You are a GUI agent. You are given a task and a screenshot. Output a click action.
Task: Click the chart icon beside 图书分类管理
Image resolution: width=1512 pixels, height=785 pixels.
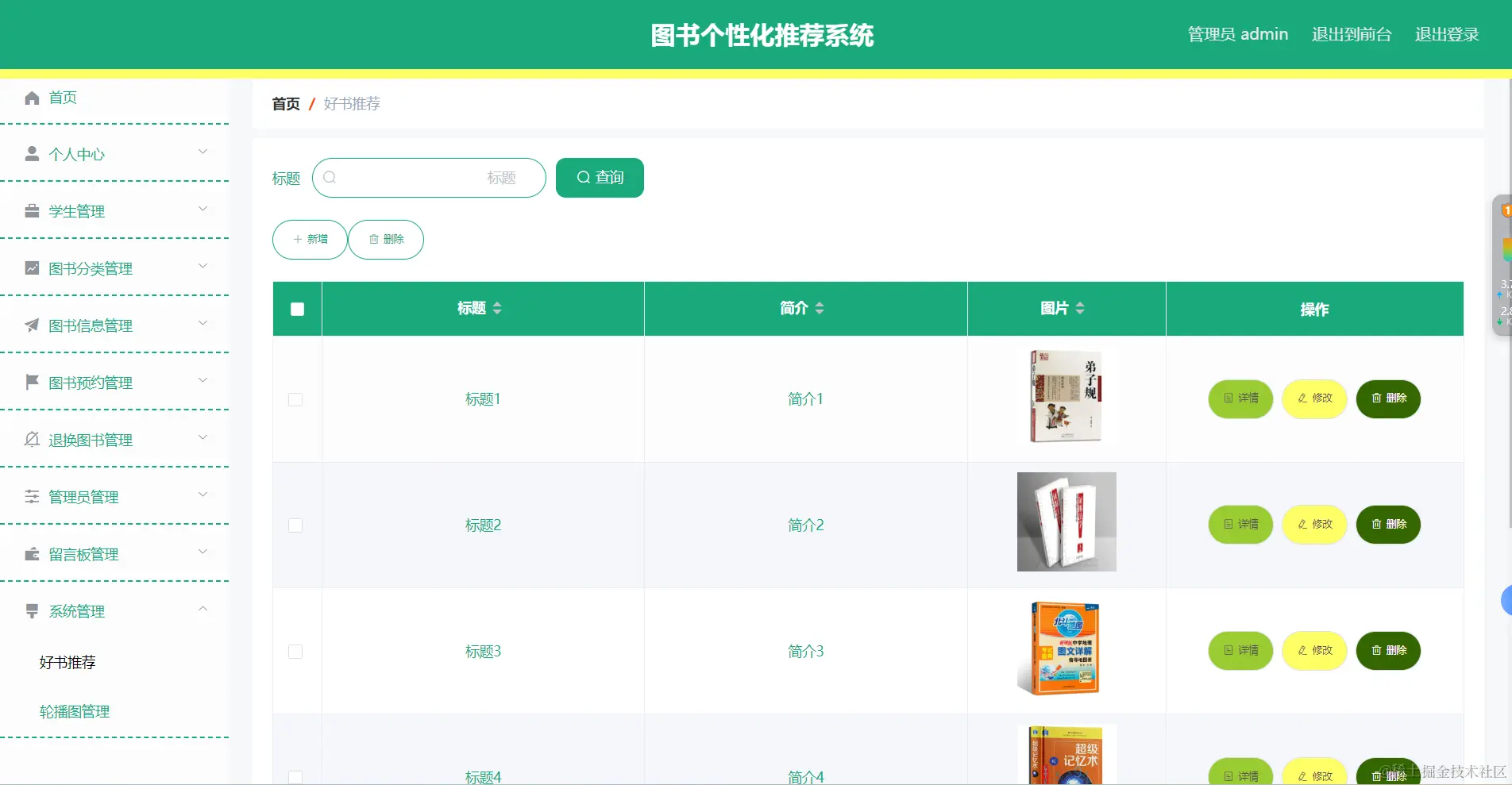tap(32, 268)
